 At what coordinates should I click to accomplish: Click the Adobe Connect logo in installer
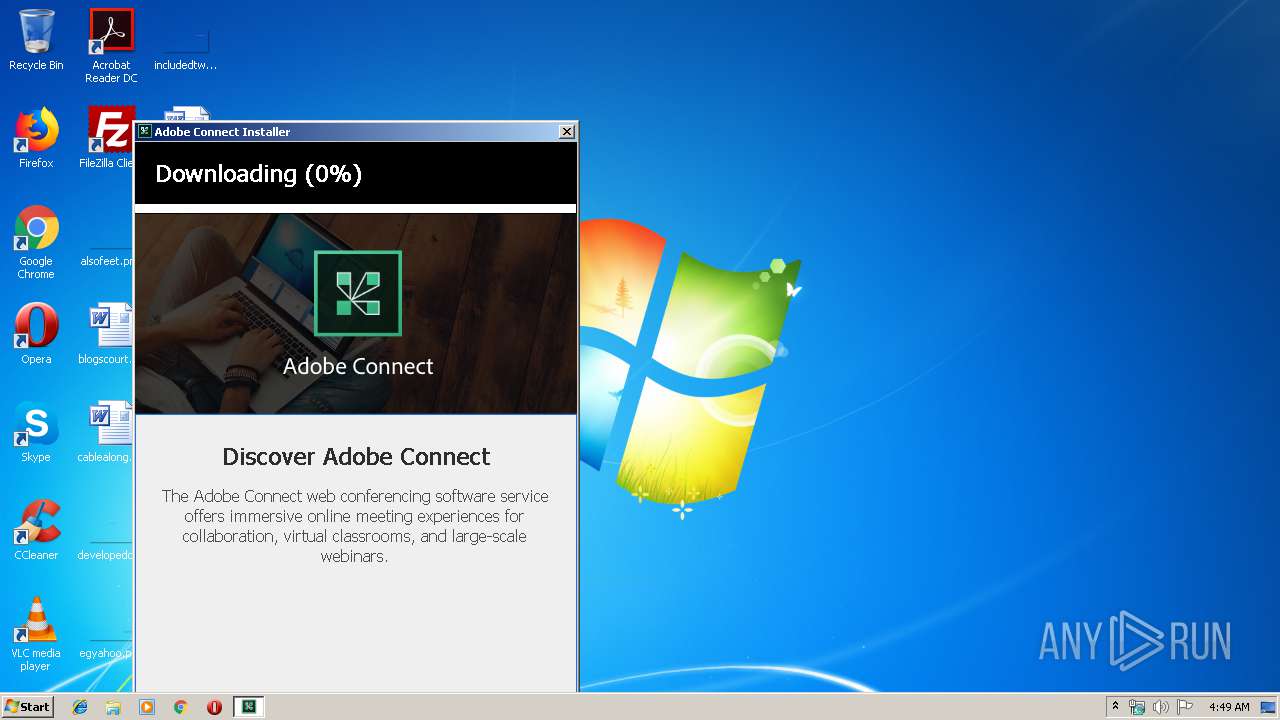[358, 293]
